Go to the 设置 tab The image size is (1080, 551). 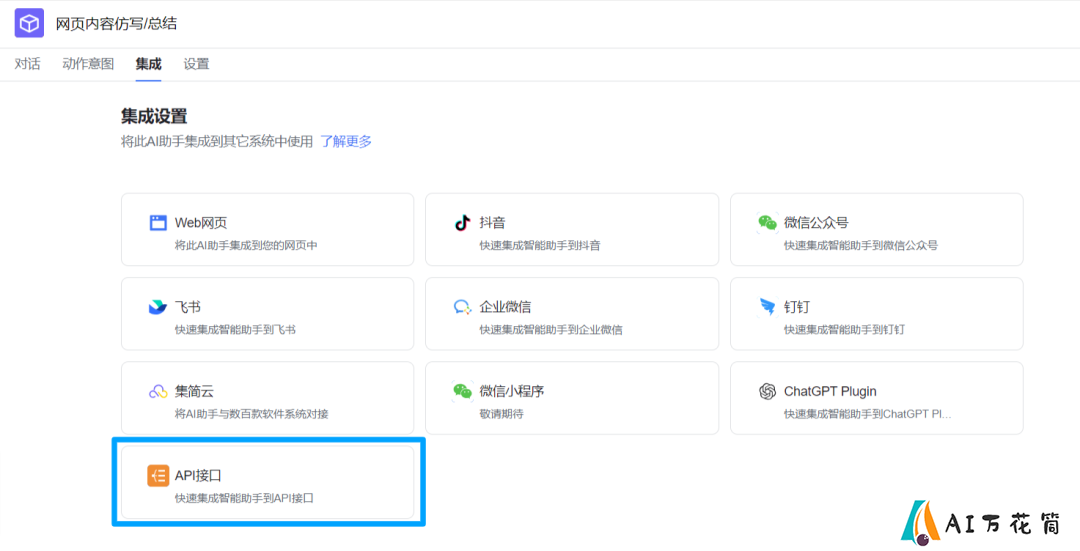[196, 64]
